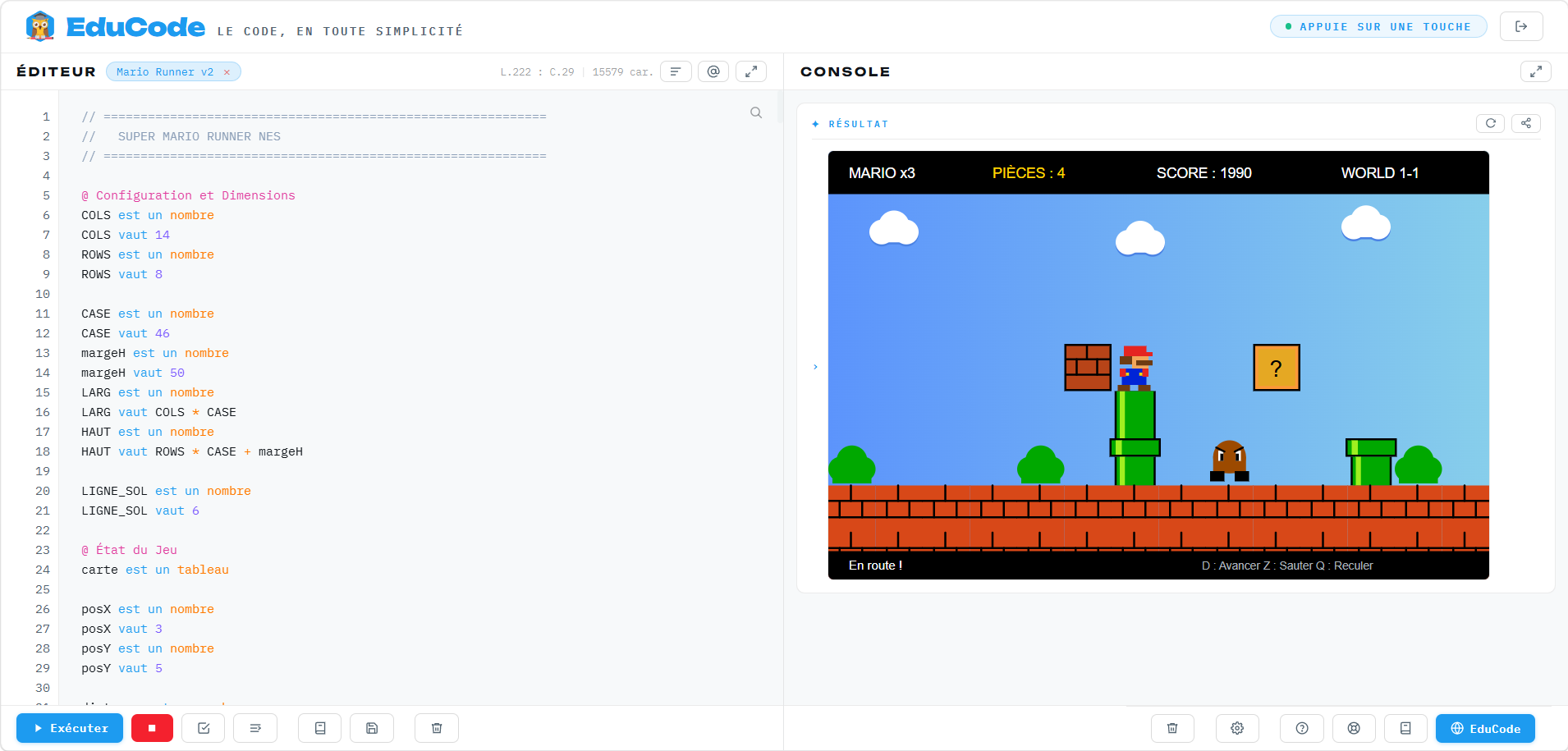Expand the editor to fullscreen

pos(751,71)
